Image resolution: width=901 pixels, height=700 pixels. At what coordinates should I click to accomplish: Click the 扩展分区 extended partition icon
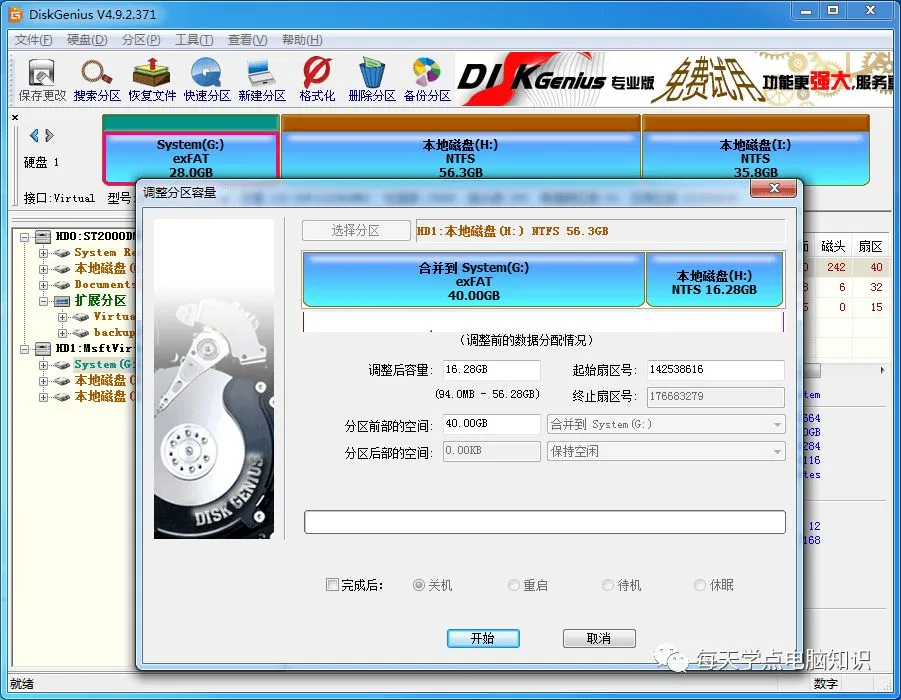point(62,301)
